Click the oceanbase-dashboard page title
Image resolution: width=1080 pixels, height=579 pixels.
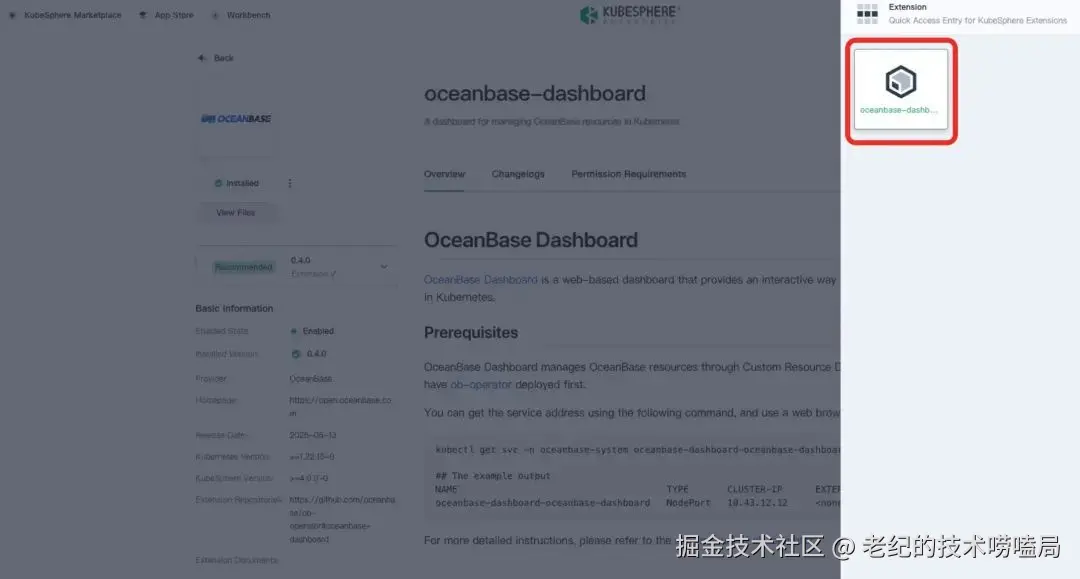[534, 94]
